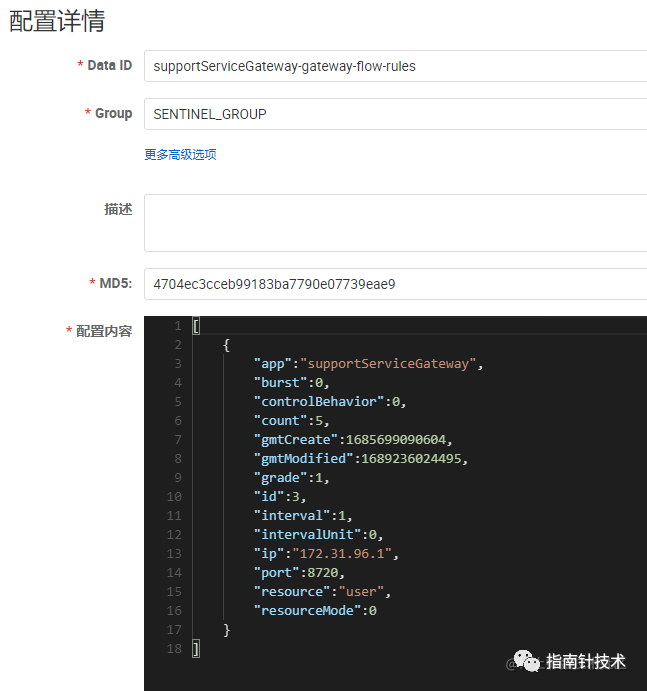Screen dimensions: 647x691
Task: Click the Data ID input field
Action: [395, 66]
